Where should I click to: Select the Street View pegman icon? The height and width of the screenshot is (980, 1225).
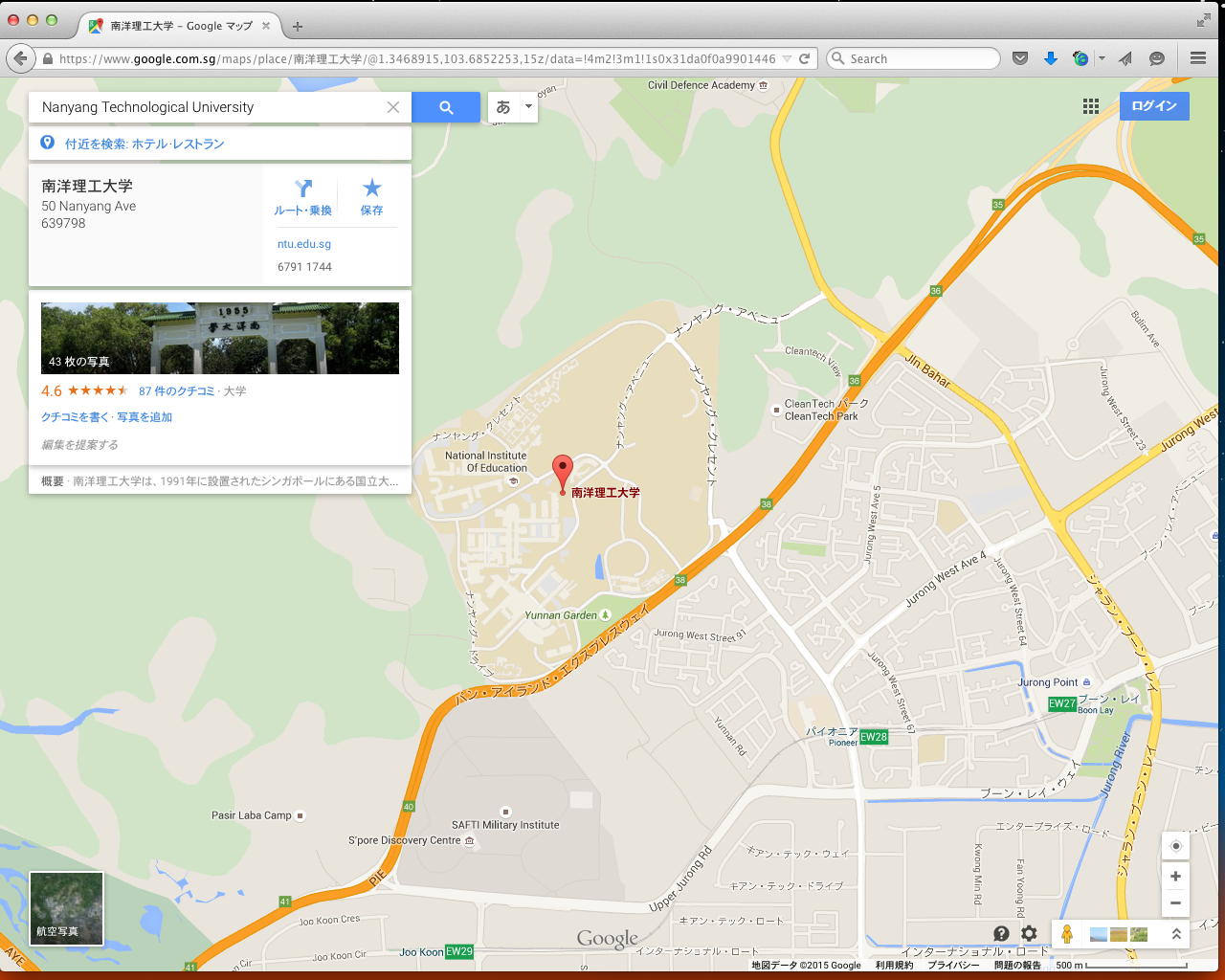[1067, 934]
